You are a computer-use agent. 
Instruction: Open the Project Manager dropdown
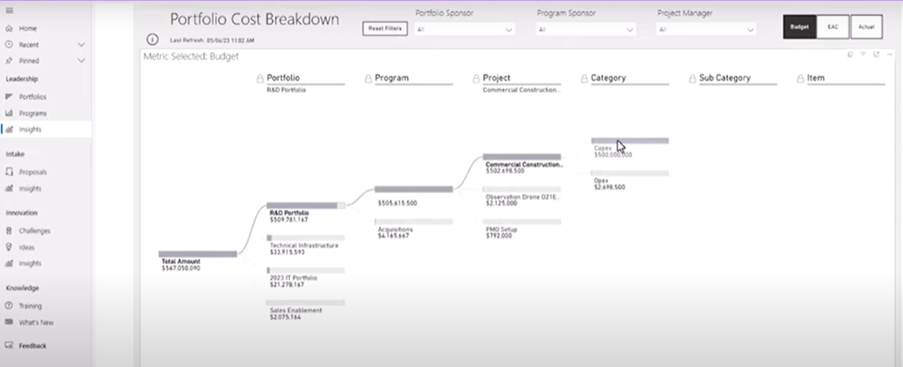click(x=706, y=29)
